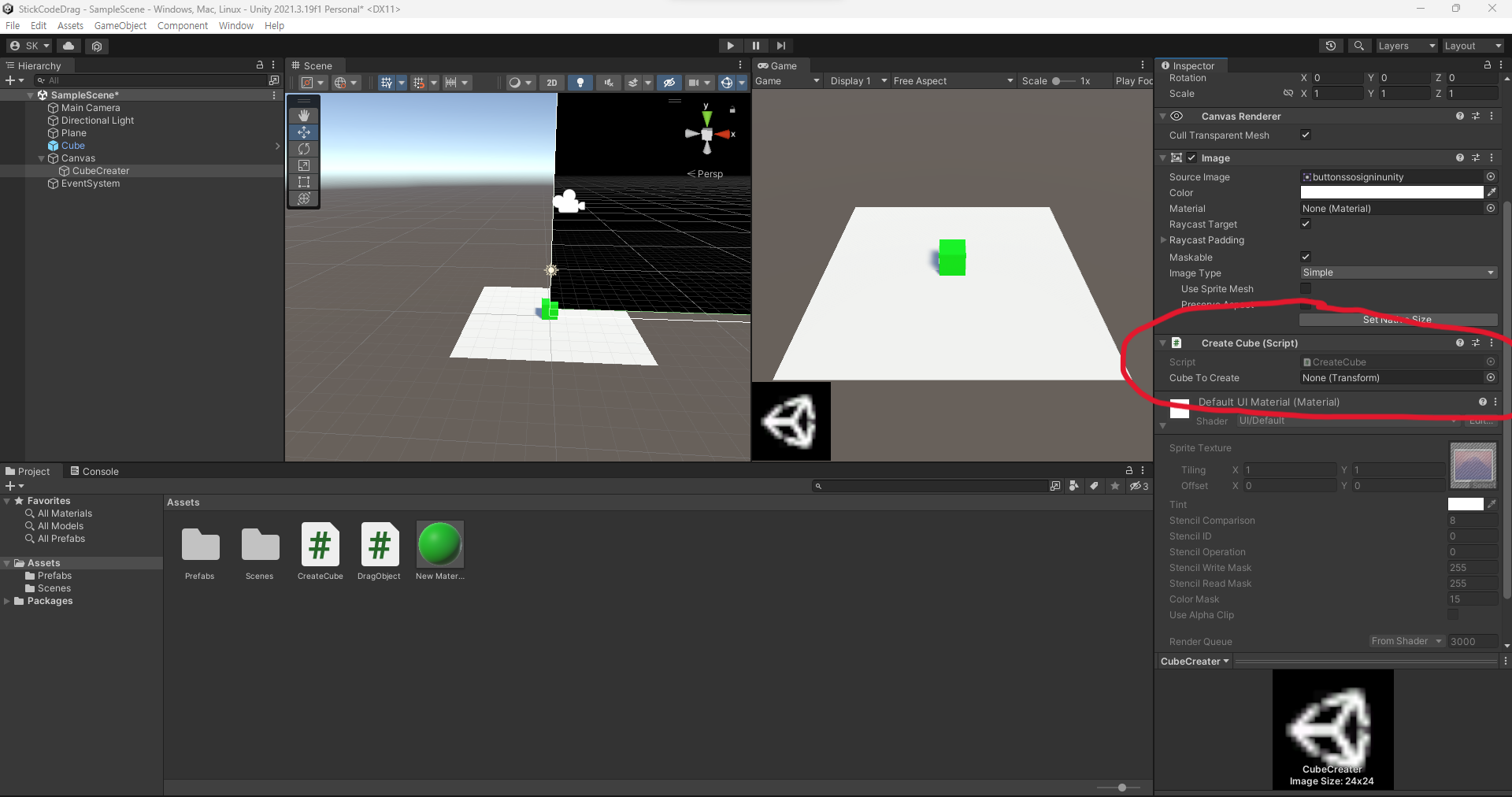
Task: Click the Pause button
Action: (x=755, y=46)
